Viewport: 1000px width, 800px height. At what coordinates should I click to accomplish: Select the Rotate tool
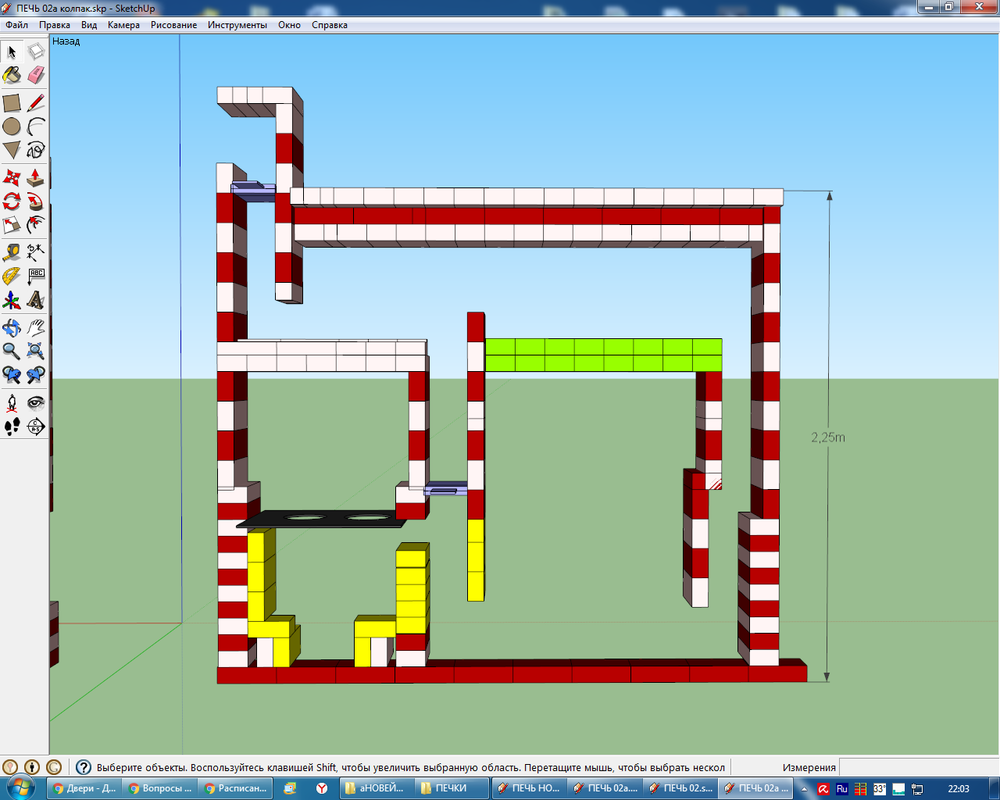(13, 201)
